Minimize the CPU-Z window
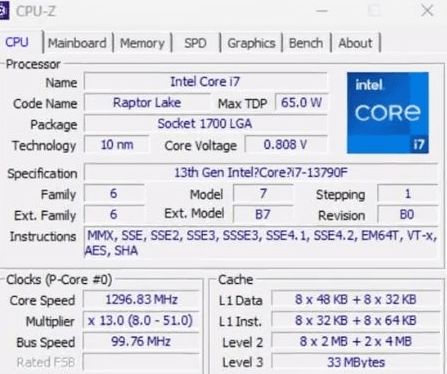This screenshot has width=447, height=374. [x=322, y=11]
